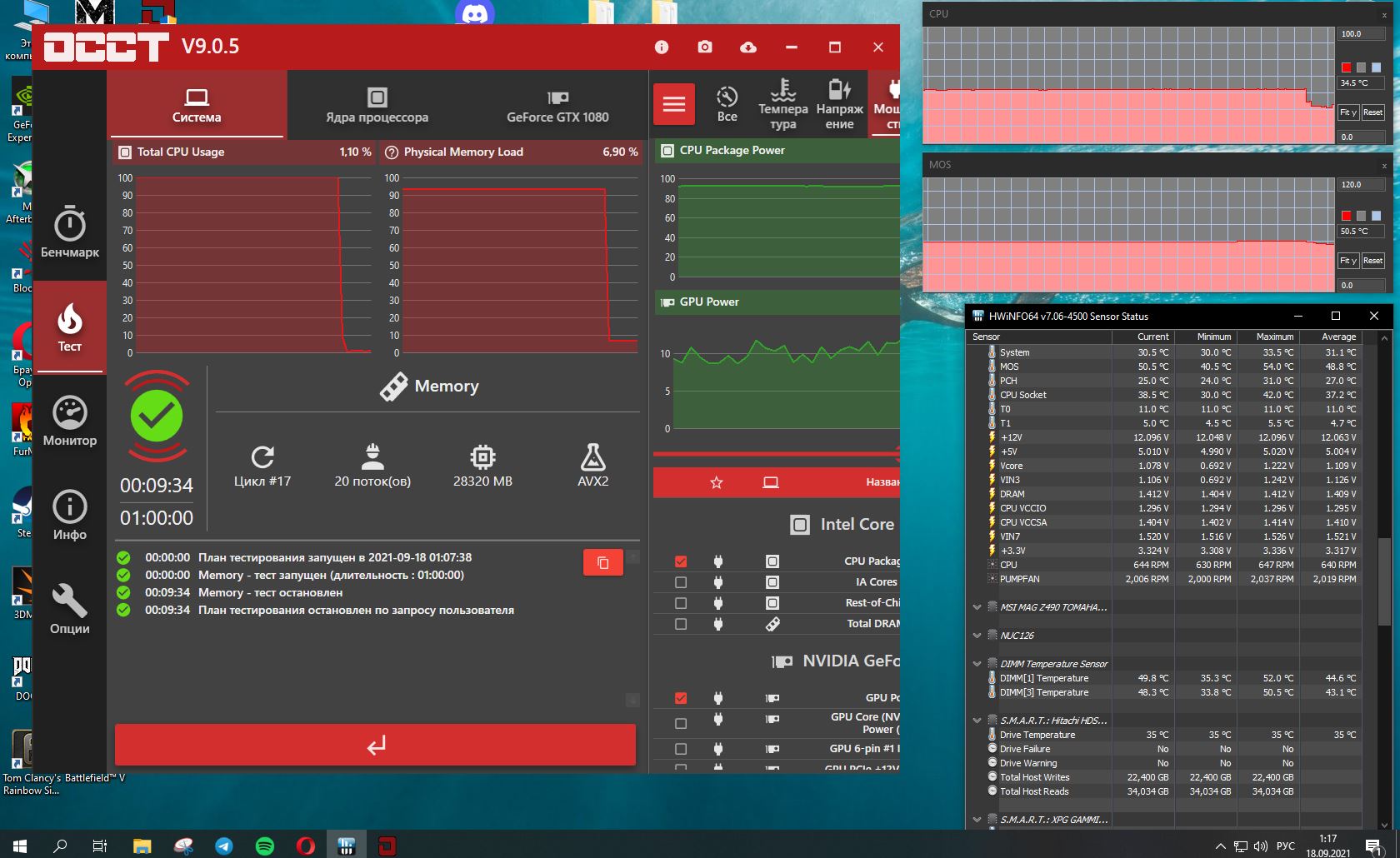Click the HWiNFO vertical scrollbar thumb
The image size is (1400, 858).
pyautogui.click(x=1384, y=581)
